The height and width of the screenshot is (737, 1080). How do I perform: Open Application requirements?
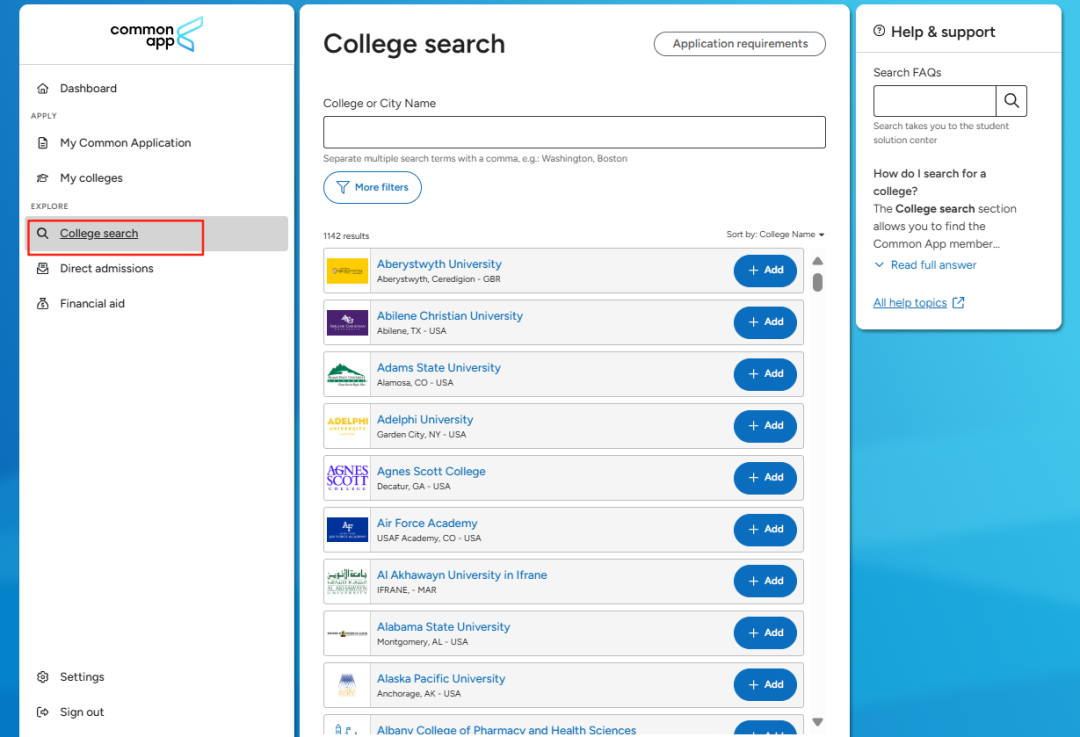click(x=739, y=44)
